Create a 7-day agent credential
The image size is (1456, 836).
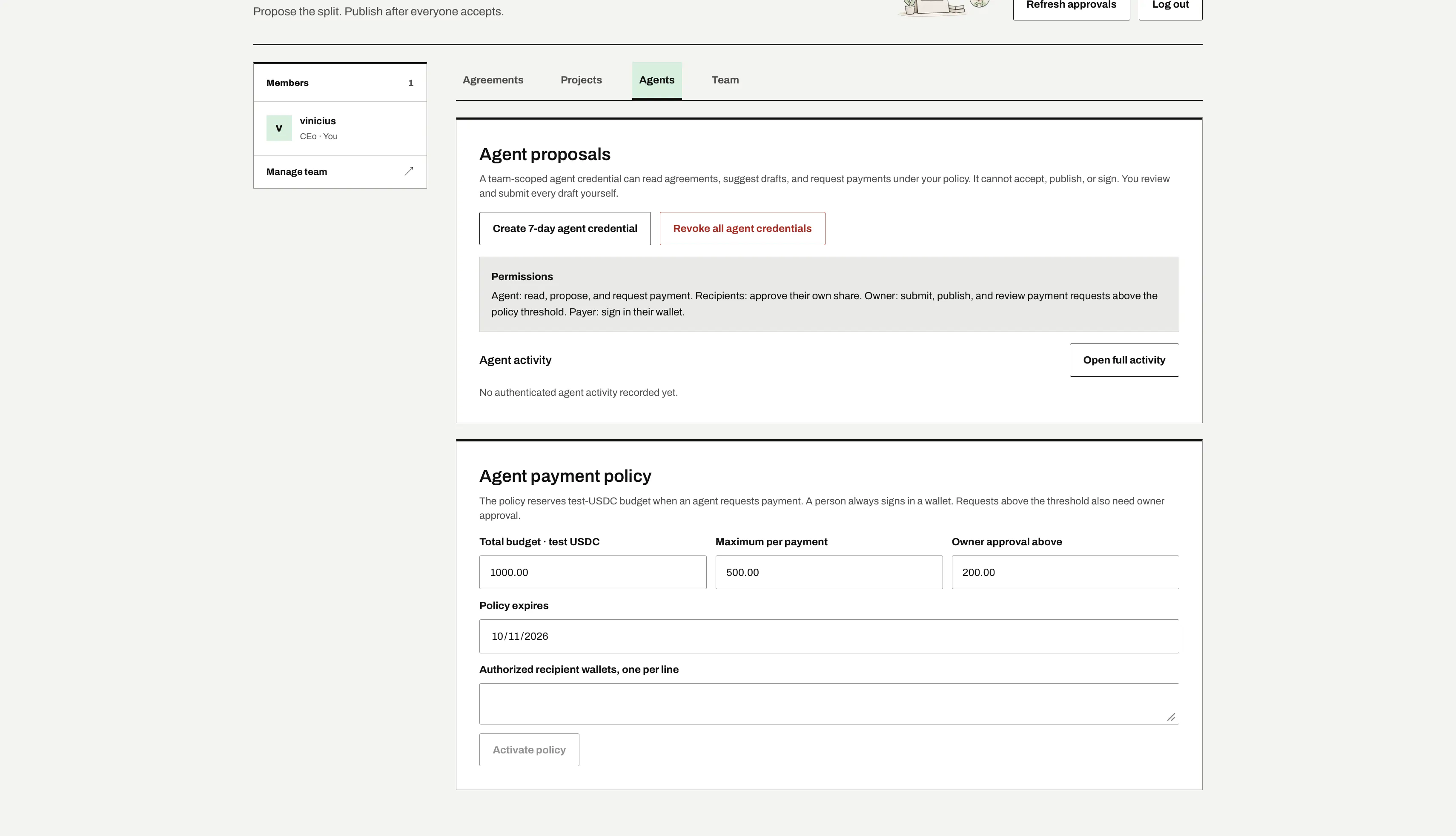tap(565, 229)
